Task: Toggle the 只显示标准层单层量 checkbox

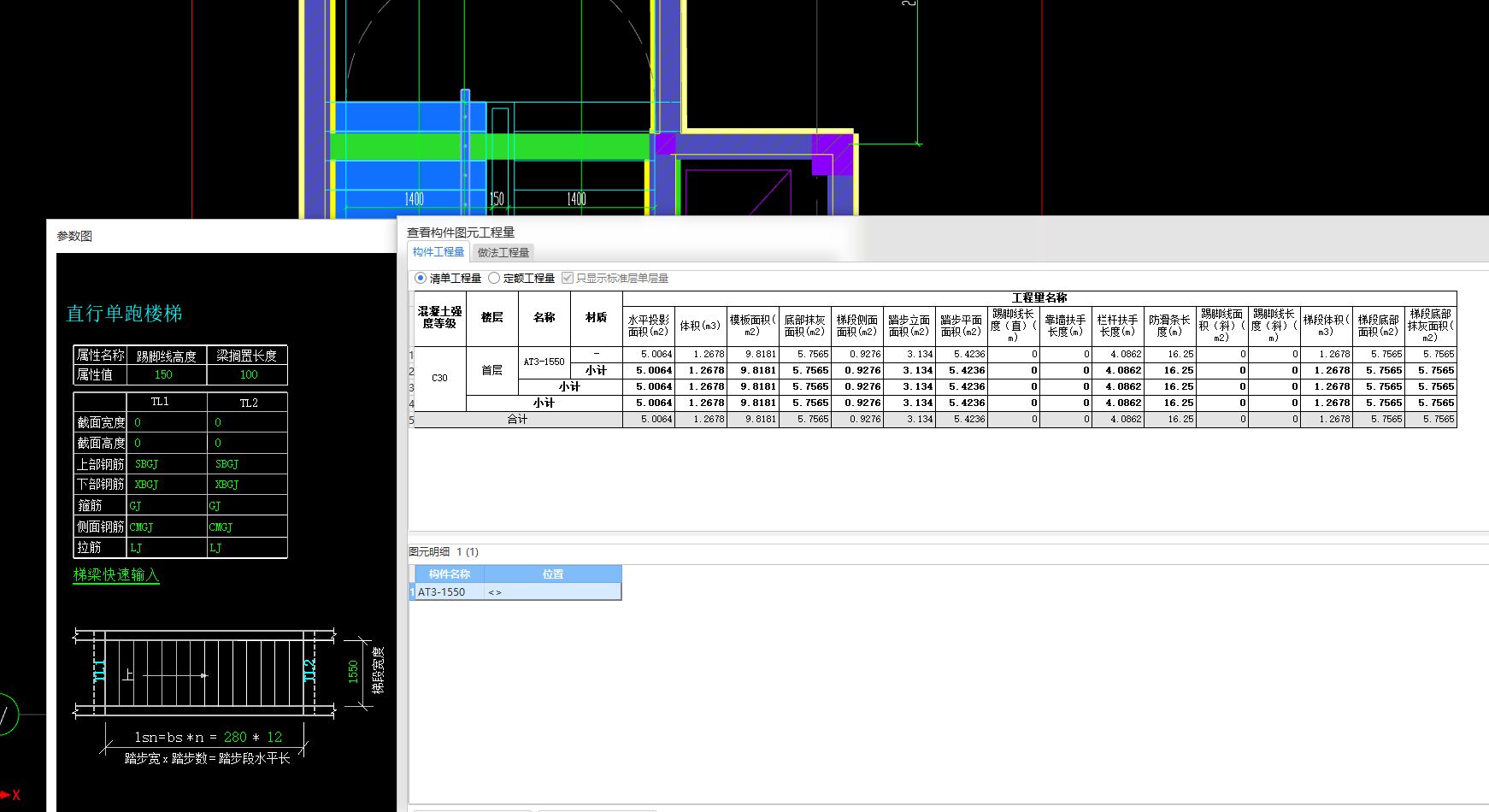Action: point(567,279)
